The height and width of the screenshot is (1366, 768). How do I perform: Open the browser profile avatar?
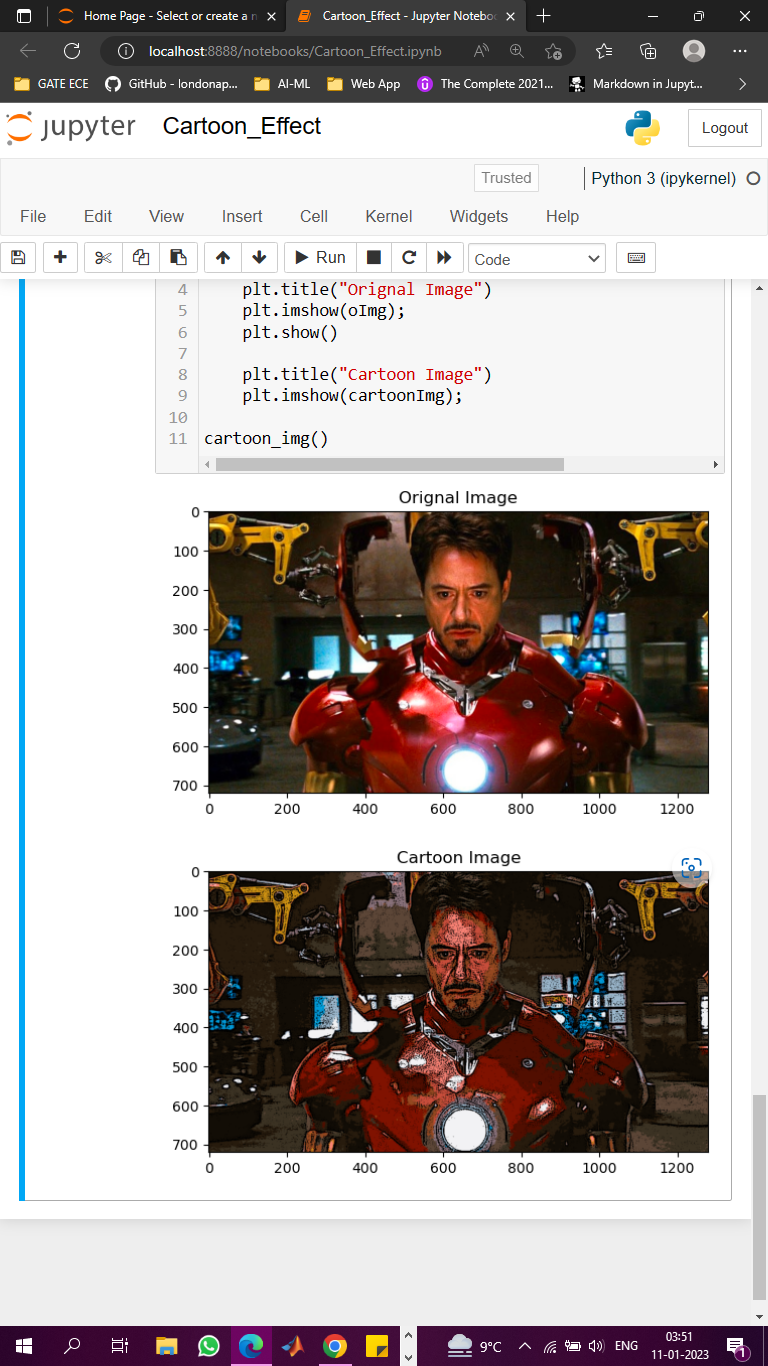693,51
